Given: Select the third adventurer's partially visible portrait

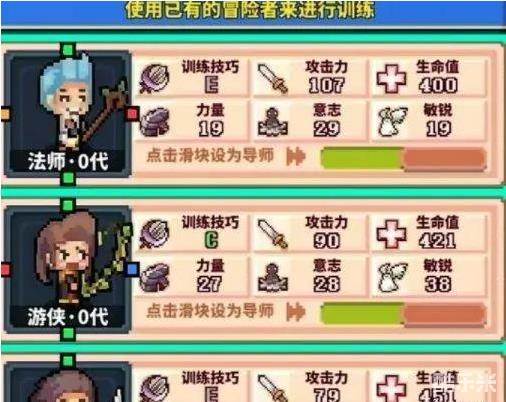Looking at the screenshot, I should (x=68, y=382).
